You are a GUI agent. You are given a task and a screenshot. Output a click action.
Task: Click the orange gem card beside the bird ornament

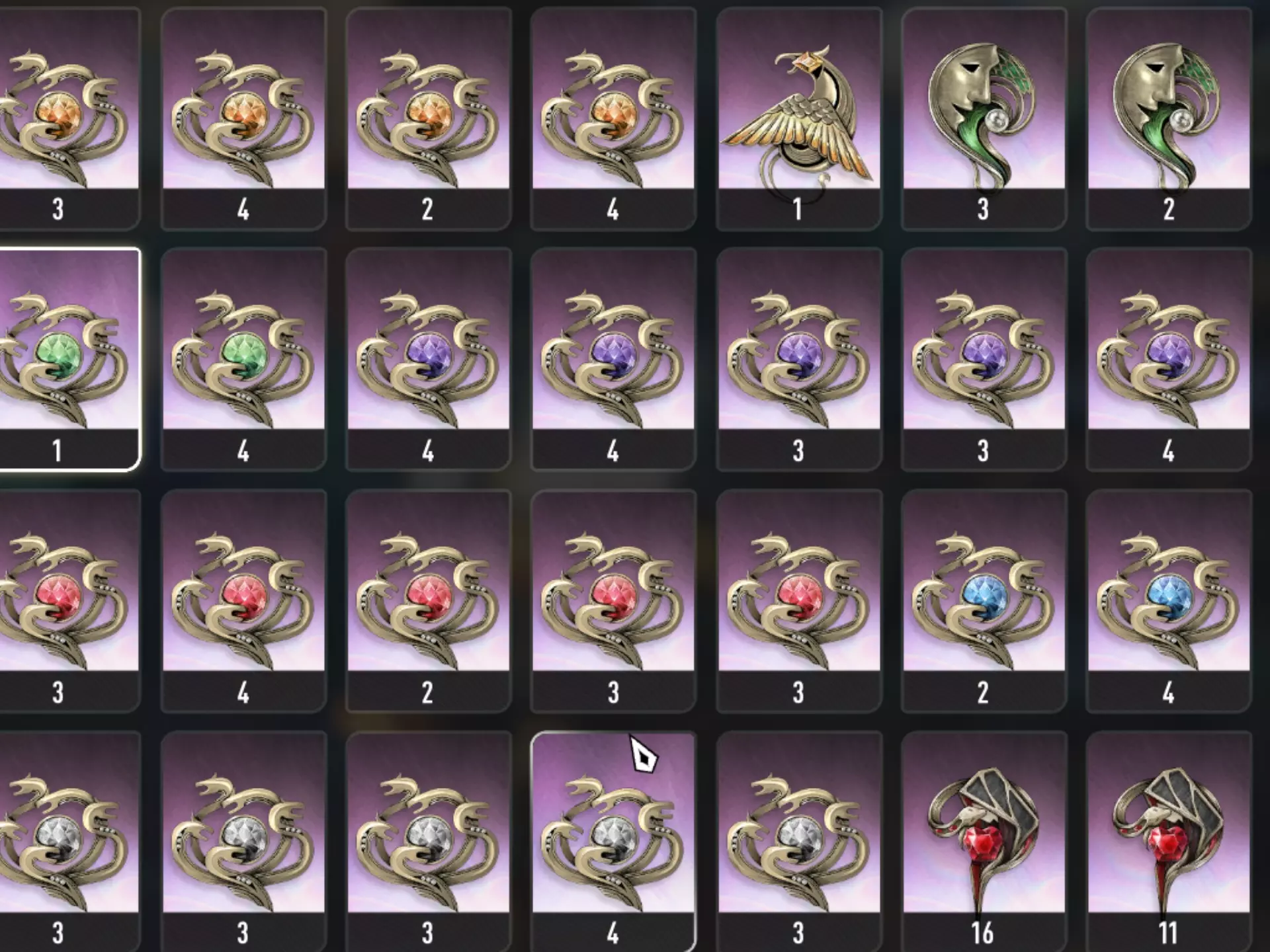[613, 119]
